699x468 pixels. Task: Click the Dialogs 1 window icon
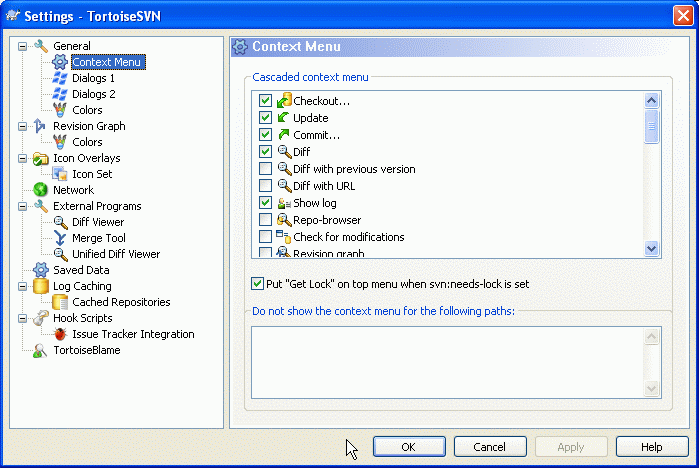[x=60, y=78]
